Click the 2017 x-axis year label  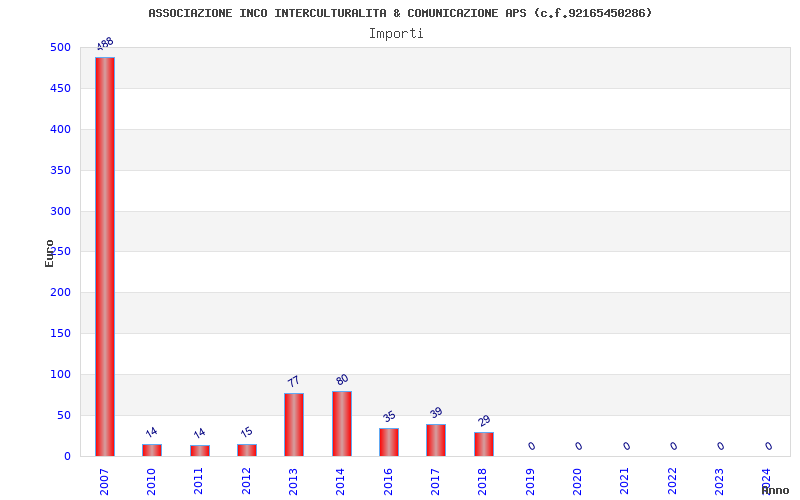pos(435,482)
